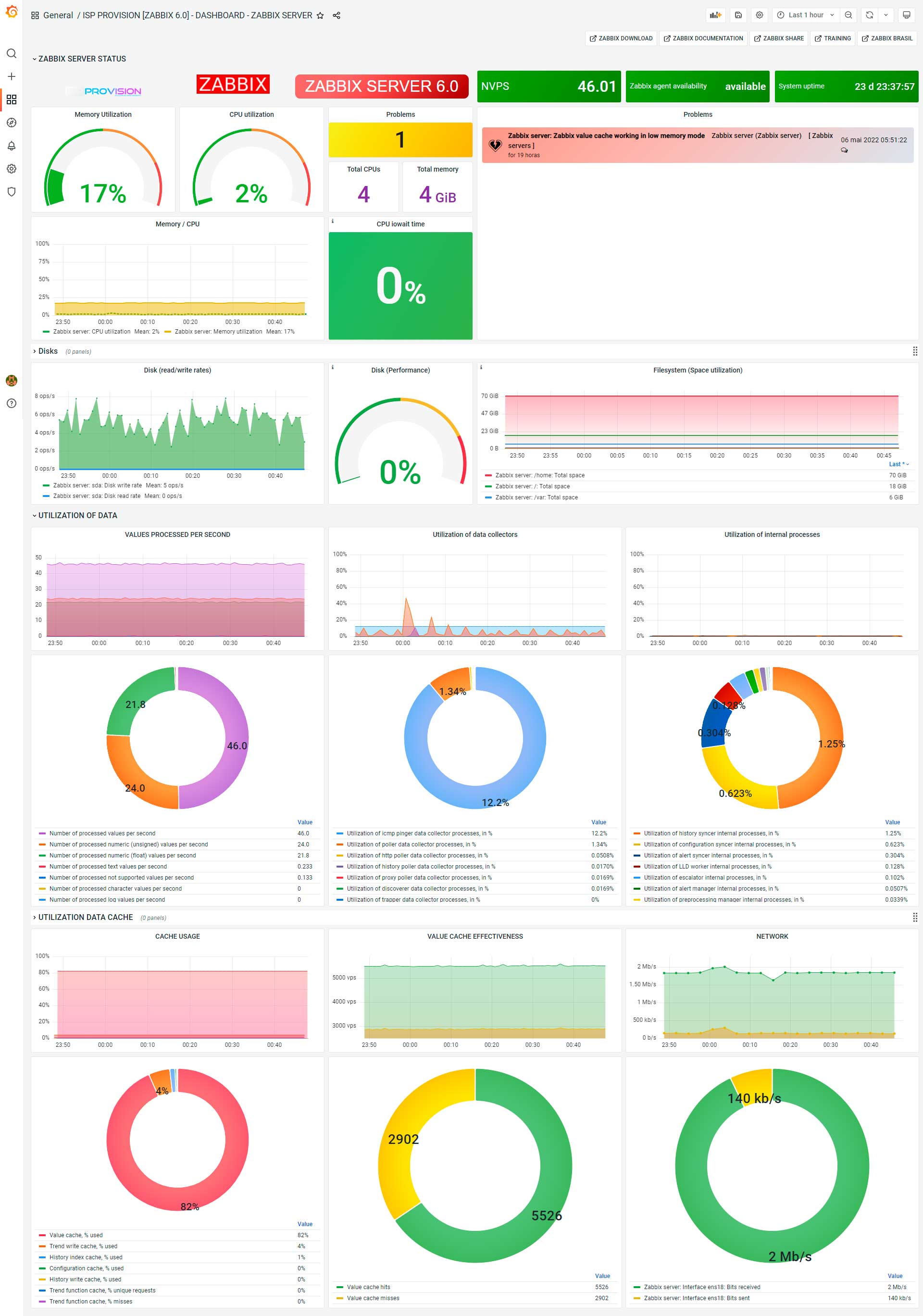Mark dashboard as favorite with star icon

click(x=321, y=15)
